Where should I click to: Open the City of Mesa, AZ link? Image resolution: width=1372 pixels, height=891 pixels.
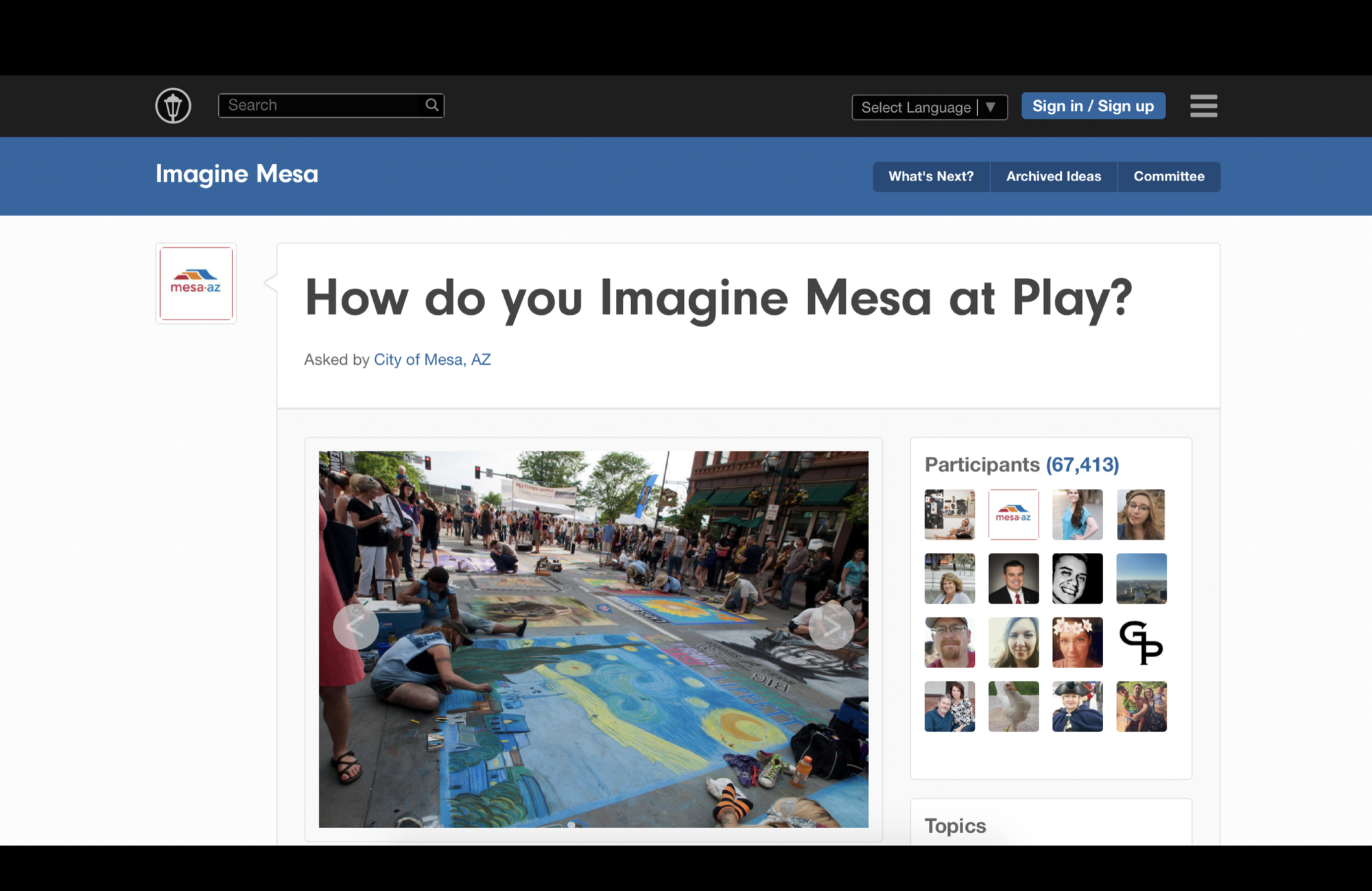point(432,359)
